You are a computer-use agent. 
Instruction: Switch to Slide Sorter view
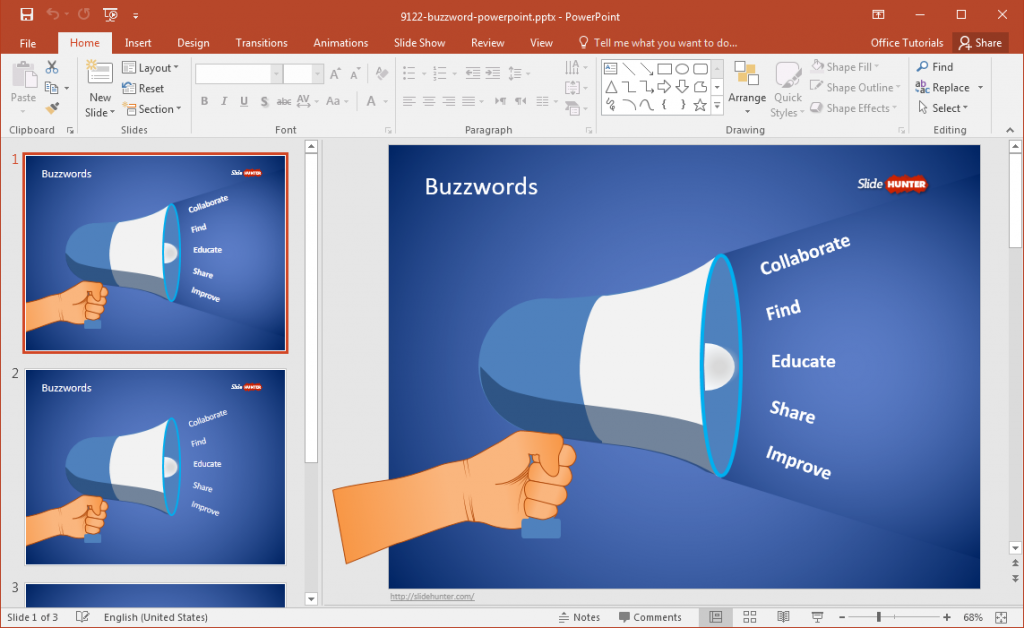[749, 616]
